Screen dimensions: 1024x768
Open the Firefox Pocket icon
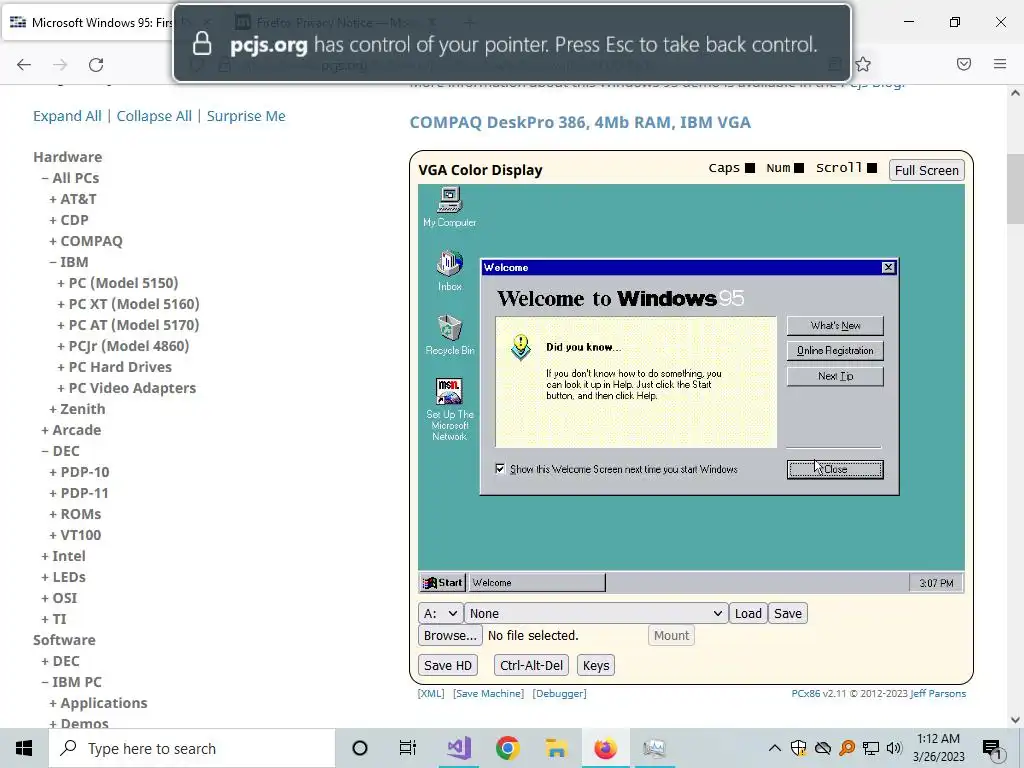[963, 64]
